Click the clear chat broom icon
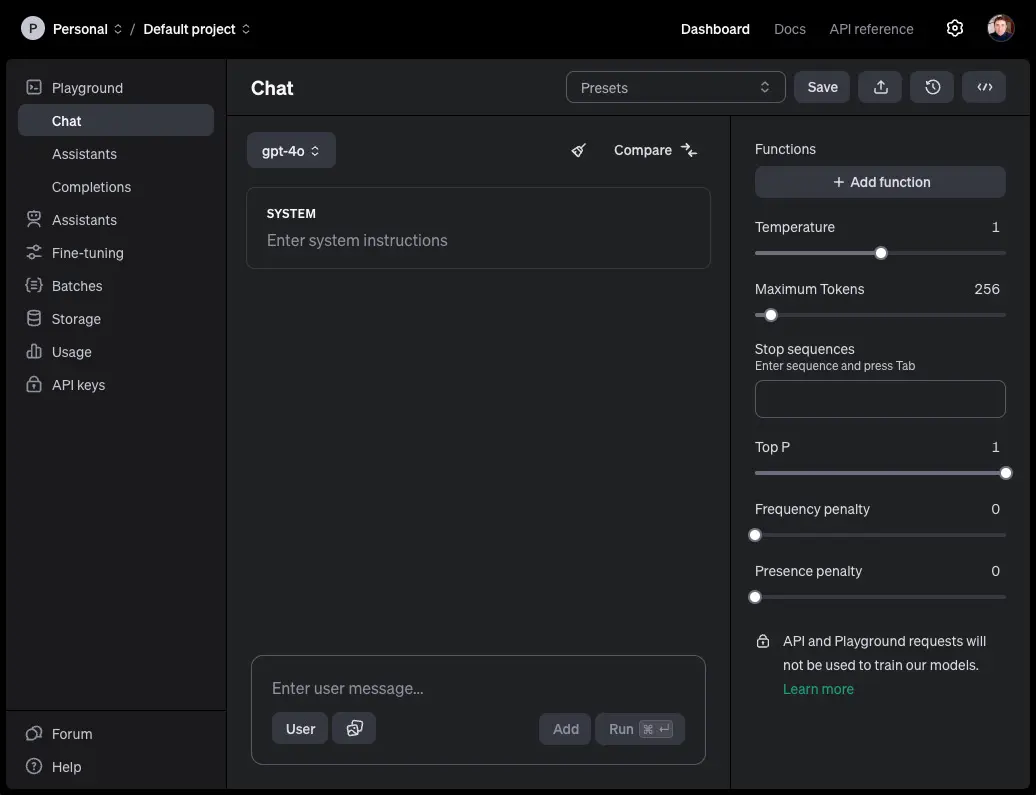1036x795 pixels. point(579,150)
